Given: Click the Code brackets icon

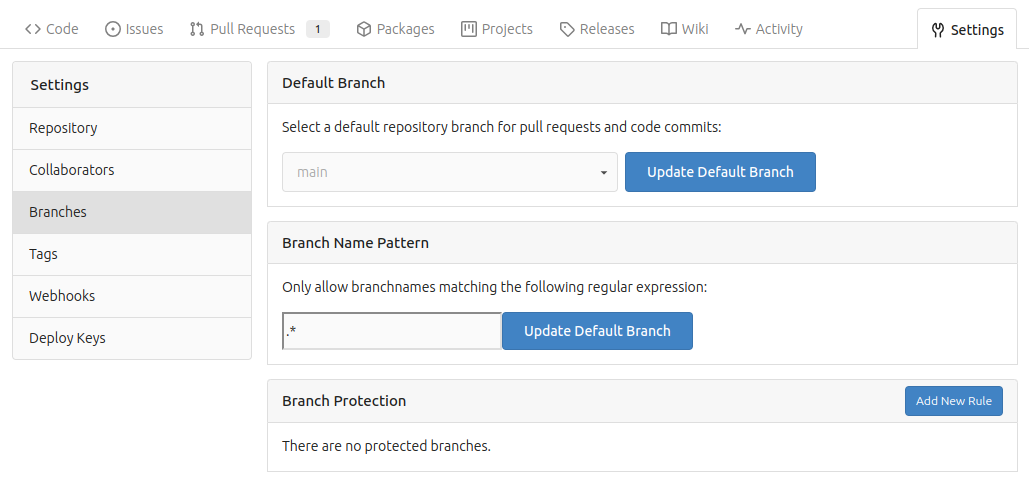Looking at the screenshot, I should click(x=32, y=29).
